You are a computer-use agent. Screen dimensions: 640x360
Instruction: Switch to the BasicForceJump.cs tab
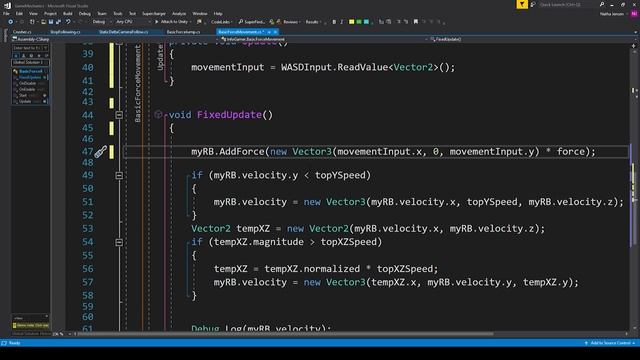[x=183, y=32]
